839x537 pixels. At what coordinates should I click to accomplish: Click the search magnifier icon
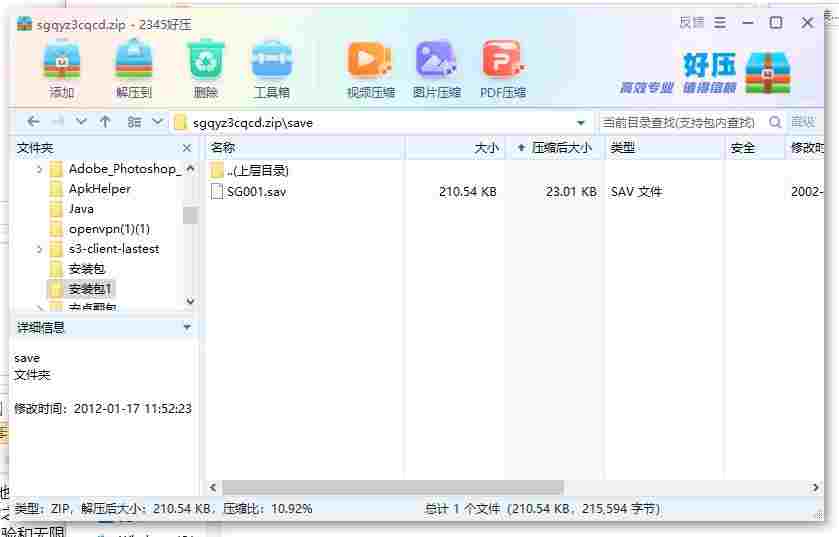(775, 122)
